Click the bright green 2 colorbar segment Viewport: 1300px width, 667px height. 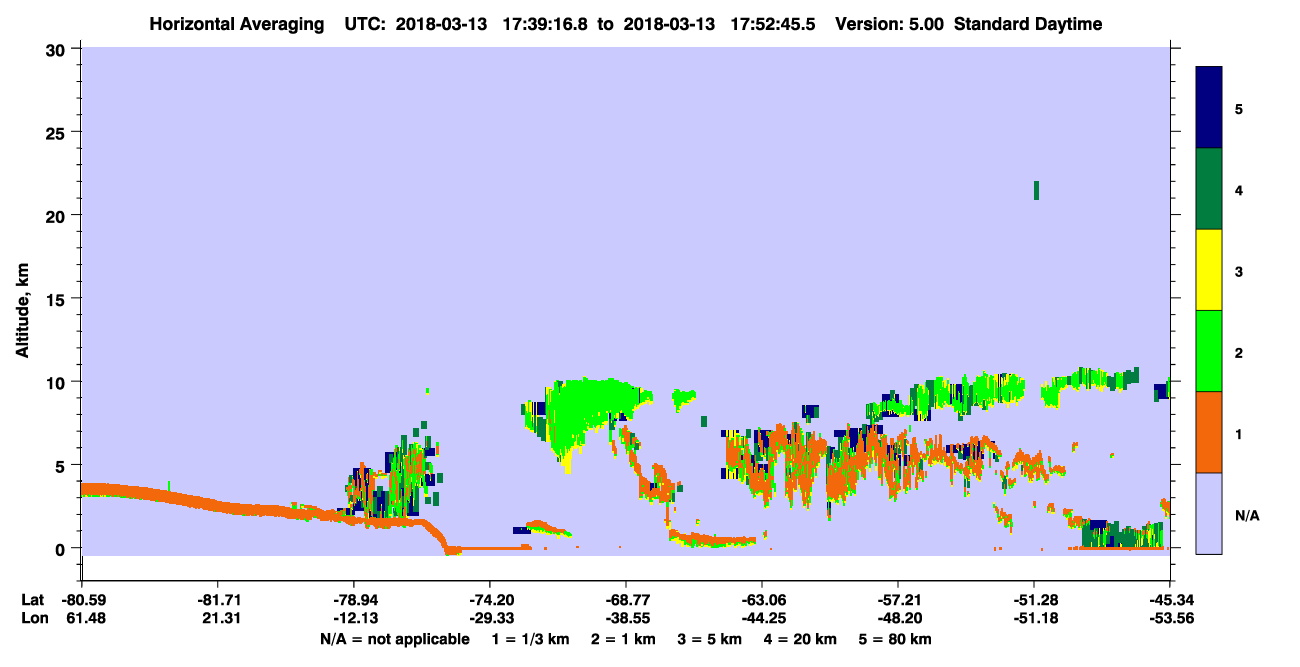click(1209, 351)
